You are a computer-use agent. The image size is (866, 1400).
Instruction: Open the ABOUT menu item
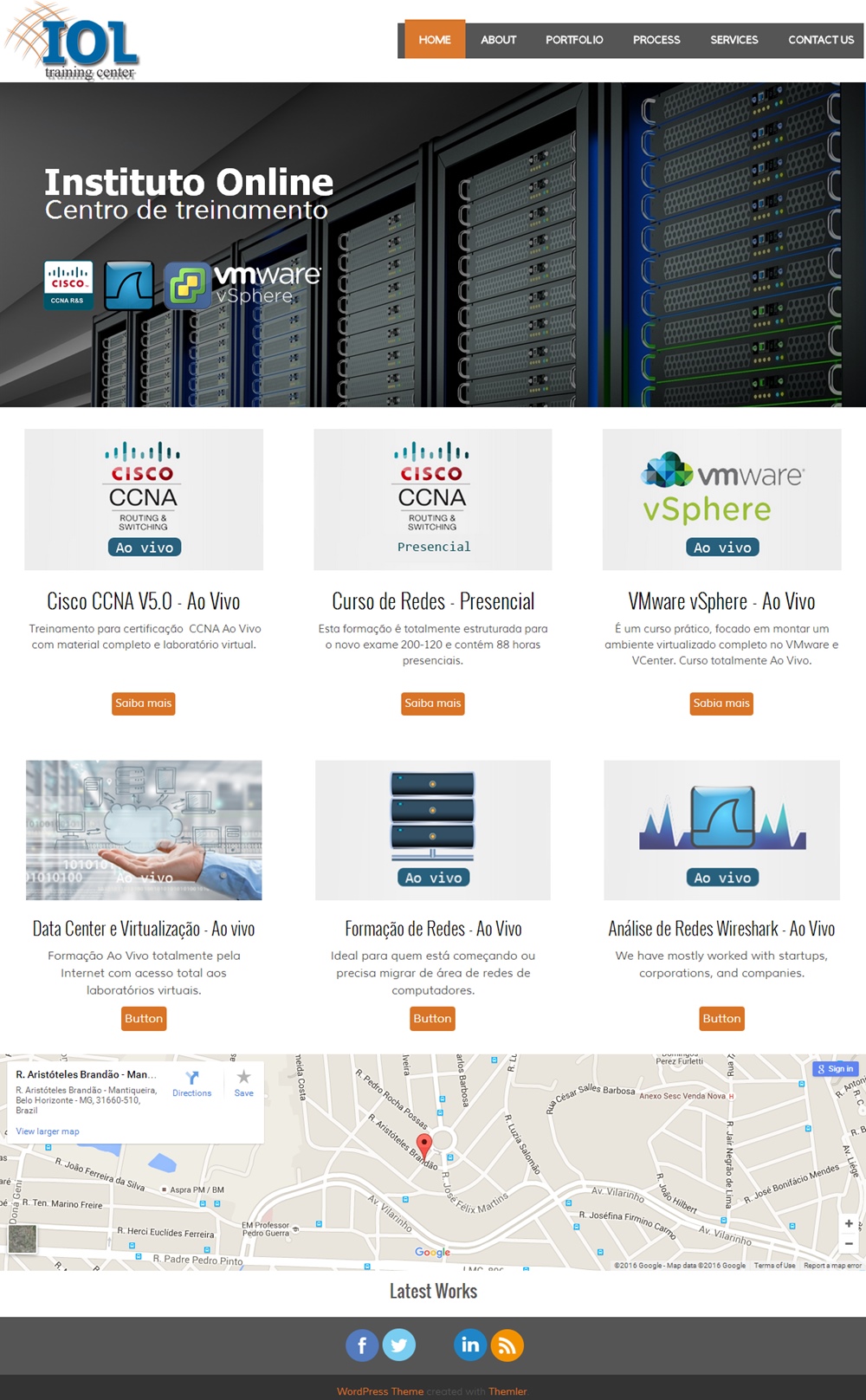[x=499, y=40]
